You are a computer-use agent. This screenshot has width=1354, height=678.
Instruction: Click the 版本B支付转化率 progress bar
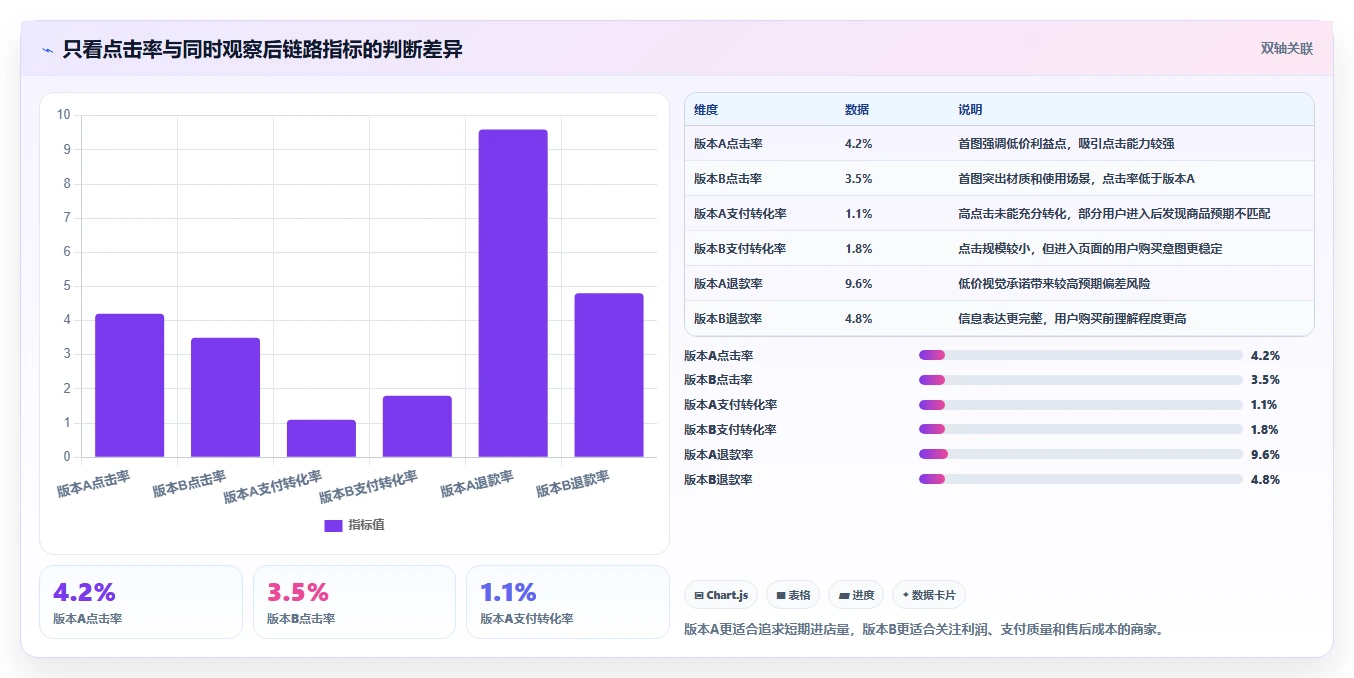tap(1080, 430)
